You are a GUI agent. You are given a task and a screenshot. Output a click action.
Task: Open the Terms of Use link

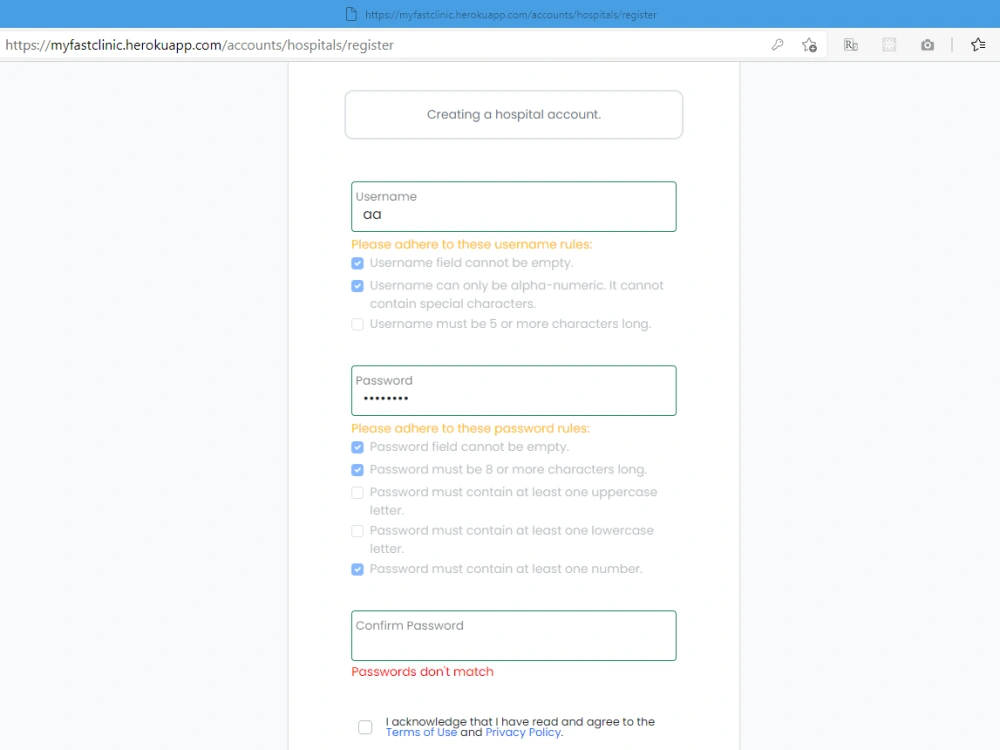click(421, 732)
